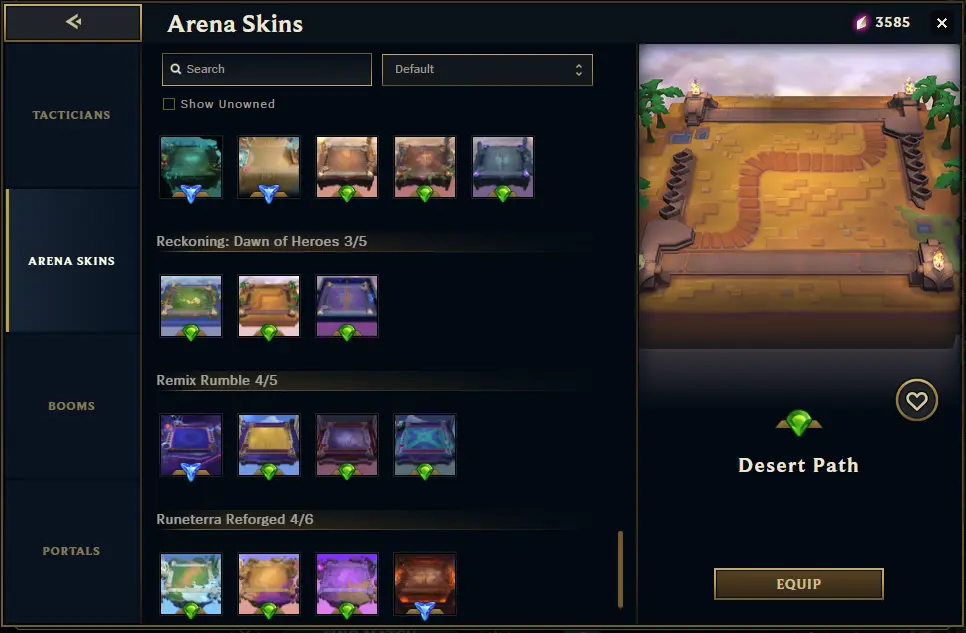Click the green gem icon above Desert Path
The height and width of the screenshot is (633, 966).
(798, 423)
